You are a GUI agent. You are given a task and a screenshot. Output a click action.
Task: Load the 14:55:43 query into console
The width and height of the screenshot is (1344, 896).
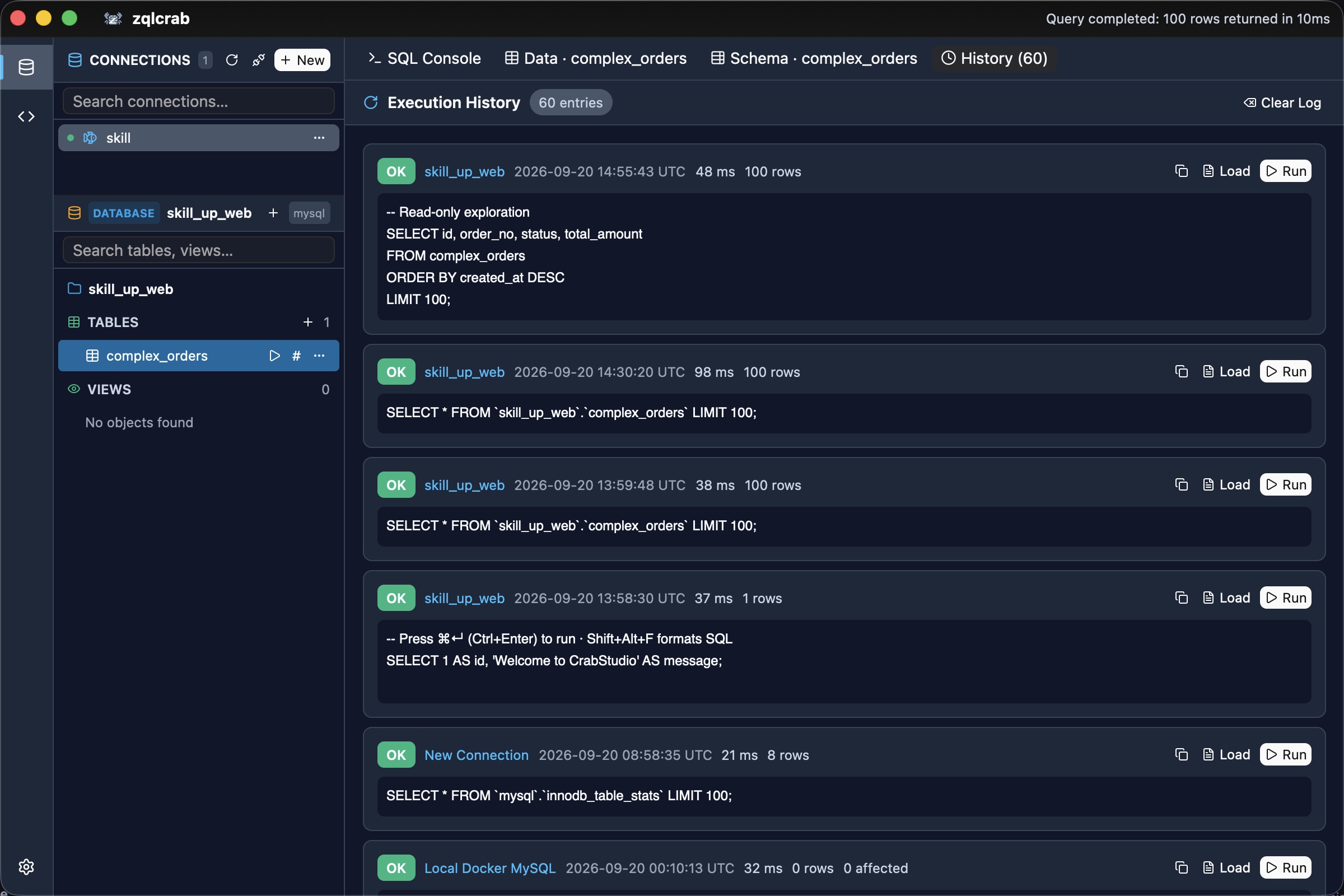click(x=1226, y=171)
